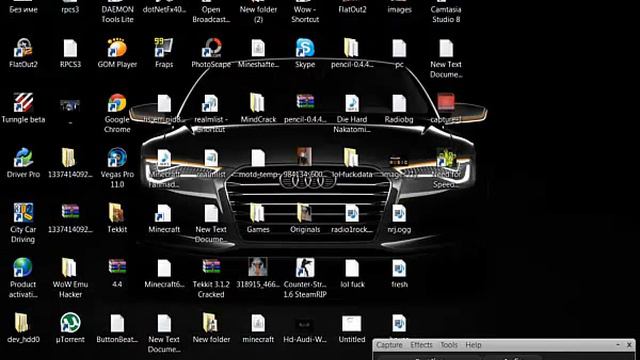Open the lol-fuckdata folder
This screenshot has width=640, height=360.
(351, 158)
